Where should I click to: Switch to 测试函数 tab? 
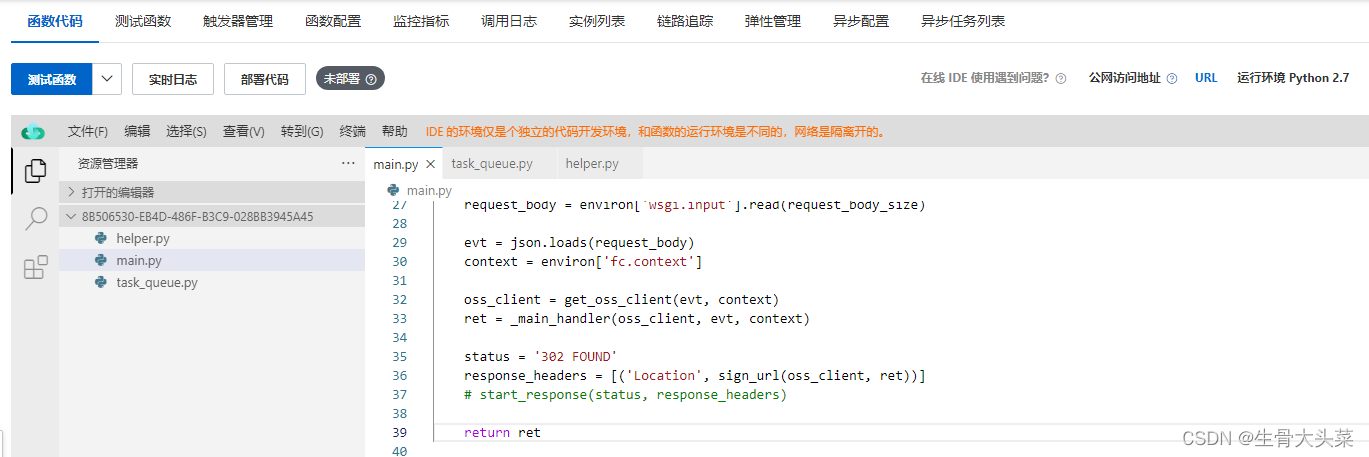coord(143,21)
